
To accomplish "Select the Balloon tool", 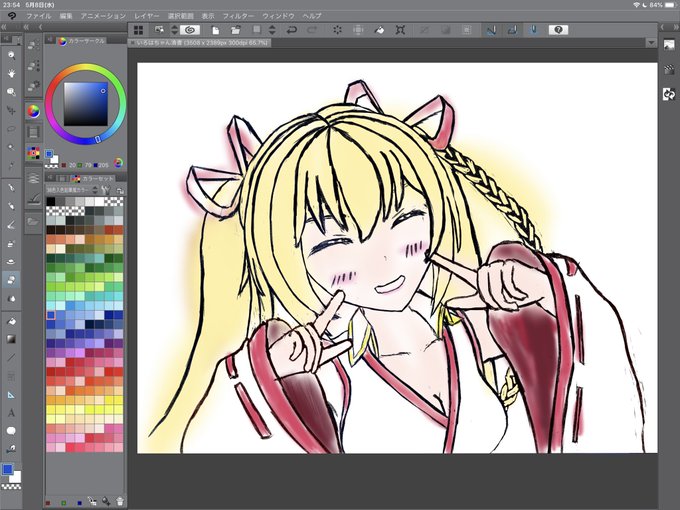I will pos(11,431).
